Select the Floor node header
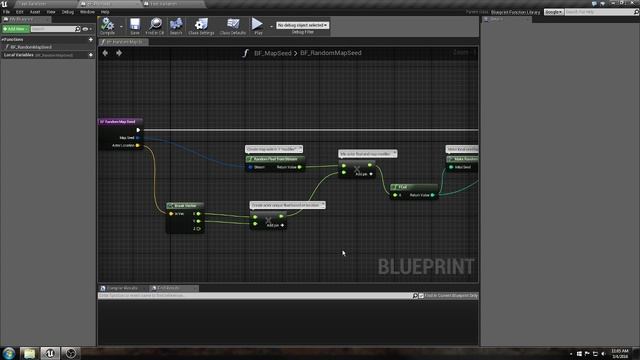 (x=414, y=187)
